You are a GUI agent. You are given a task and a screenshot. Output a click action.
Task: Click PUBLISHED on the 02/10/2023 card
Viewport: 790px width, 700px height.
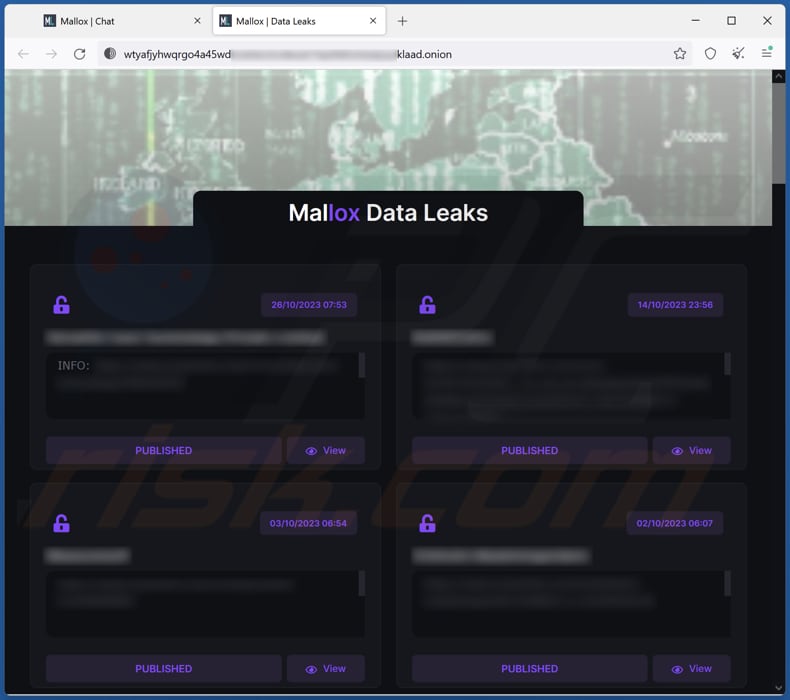pos(530,669)
